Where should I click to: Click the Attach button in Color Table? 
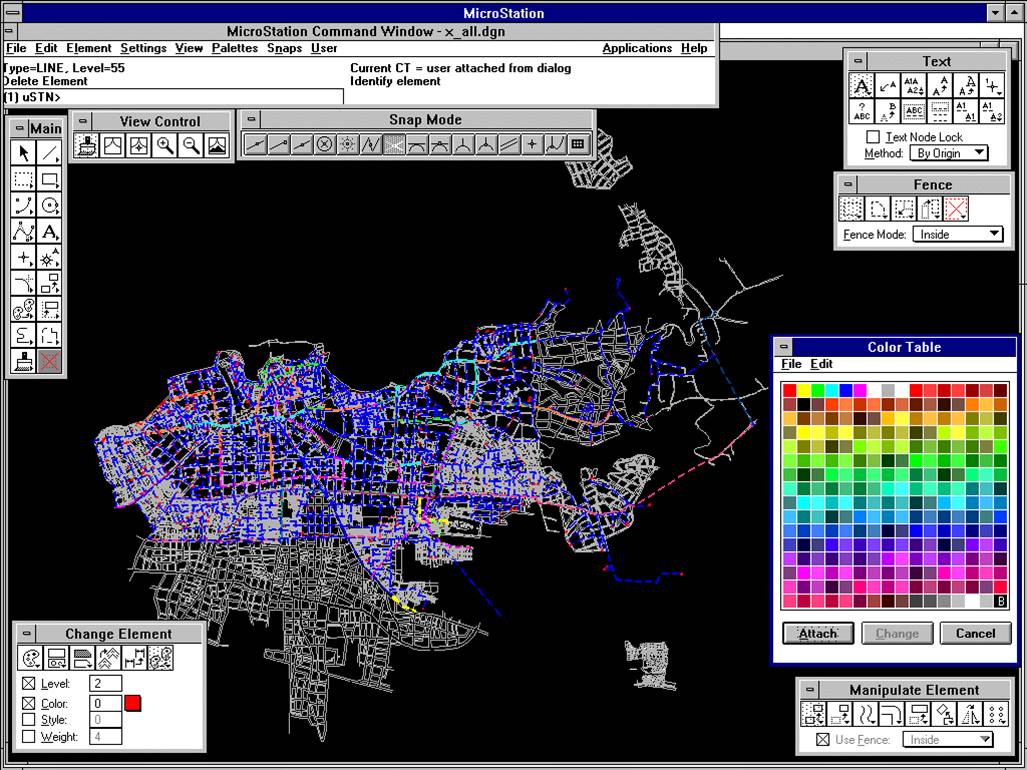point(818,633)
